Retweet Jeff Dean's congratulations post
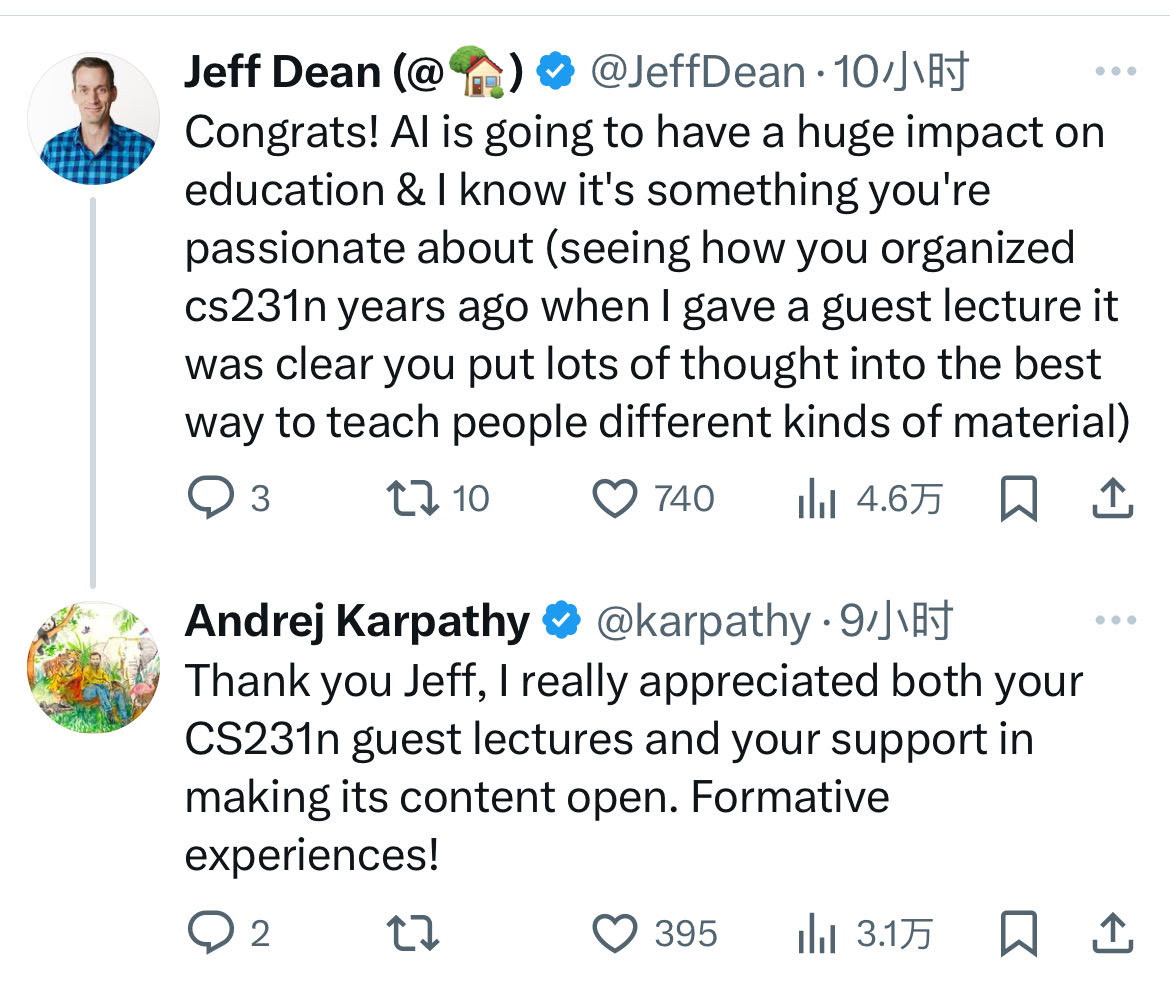The height and width of the screenshot is (994, 1170). tap(412, 498)
